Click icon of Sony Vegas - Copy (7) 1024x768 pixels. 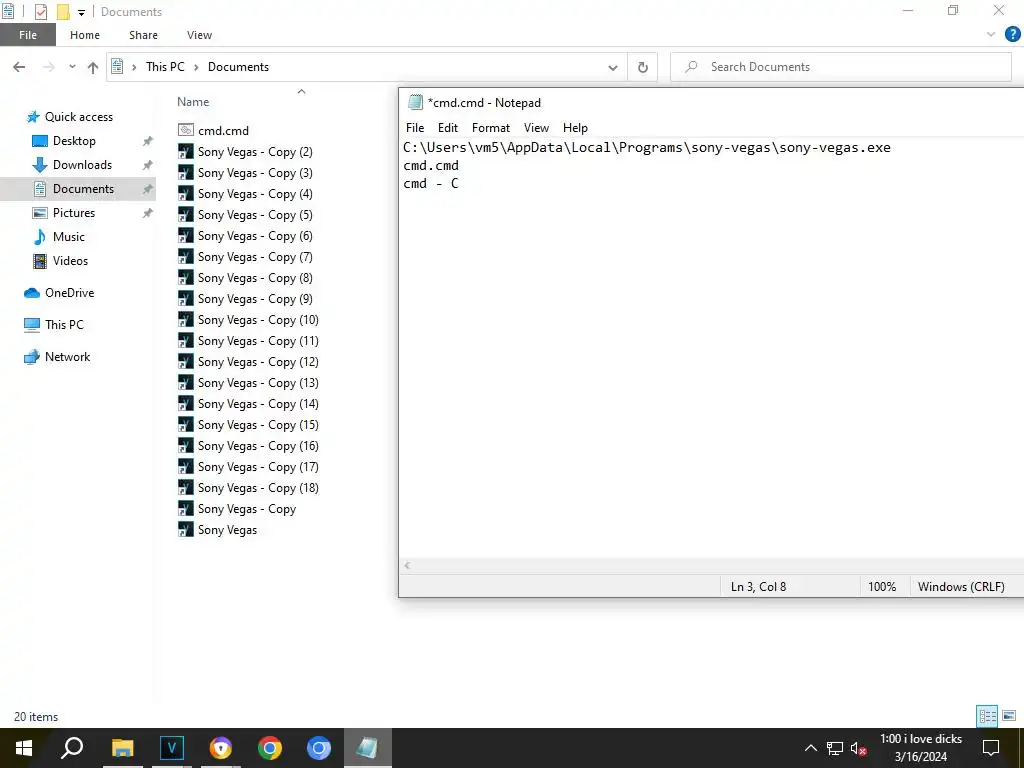pos(186,257)
